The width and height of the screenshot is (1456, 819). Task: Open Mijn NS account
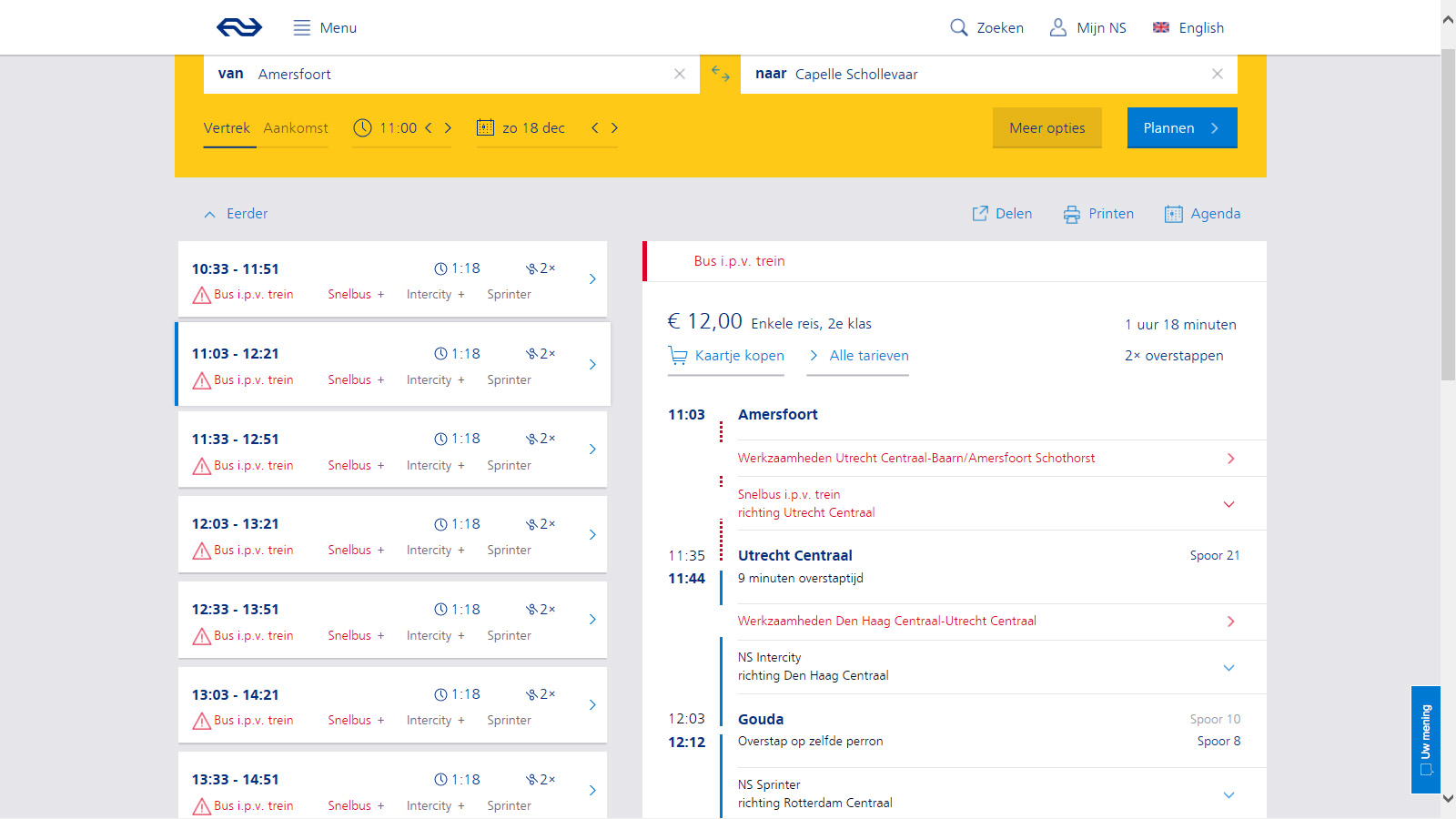1087,28
